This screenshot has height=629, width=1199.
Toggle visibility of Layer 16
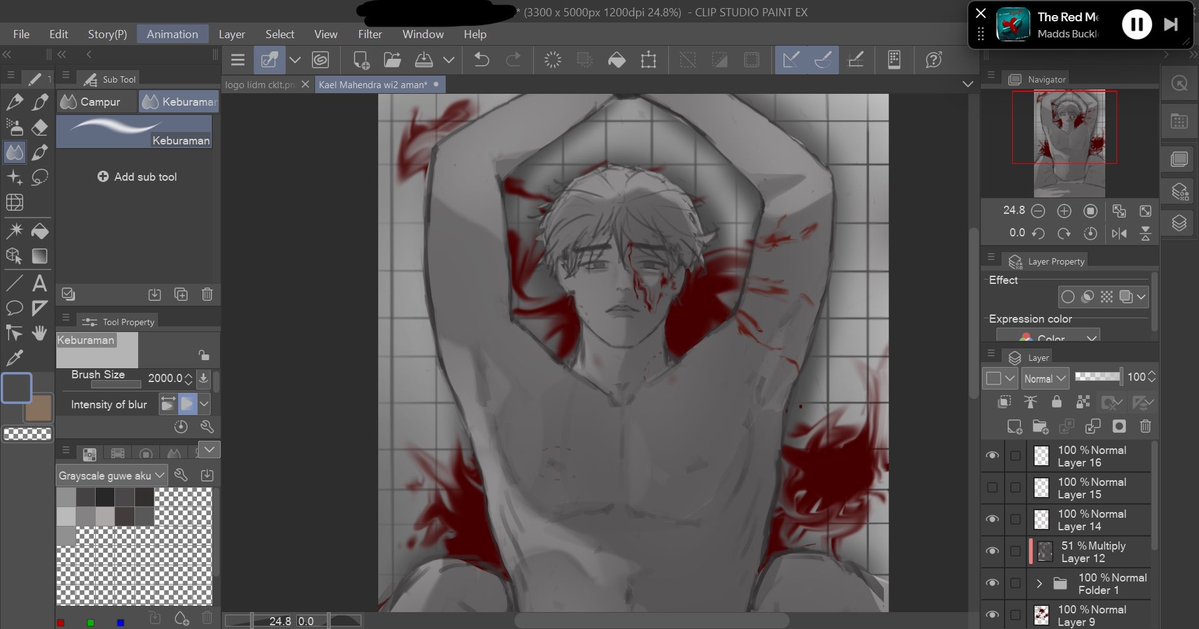992,456
